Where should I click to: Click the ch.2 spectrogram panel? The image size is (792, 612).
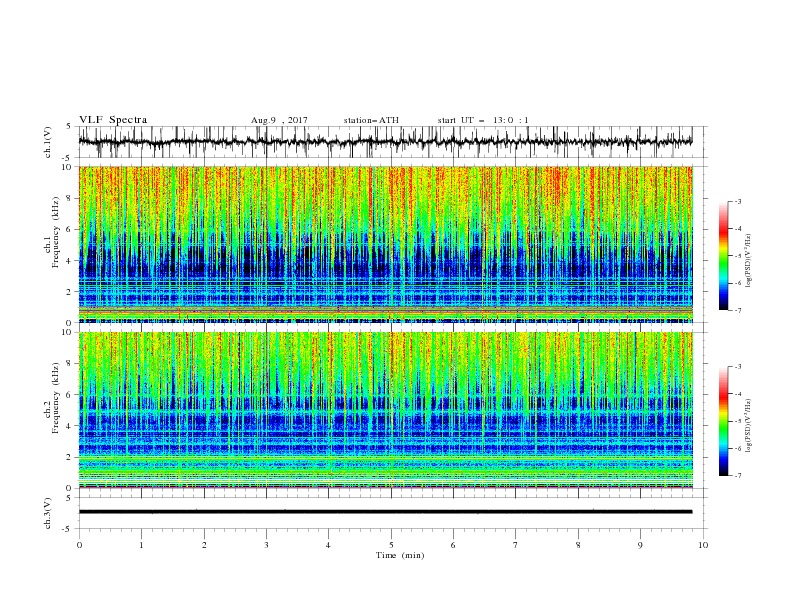[385, 410]
